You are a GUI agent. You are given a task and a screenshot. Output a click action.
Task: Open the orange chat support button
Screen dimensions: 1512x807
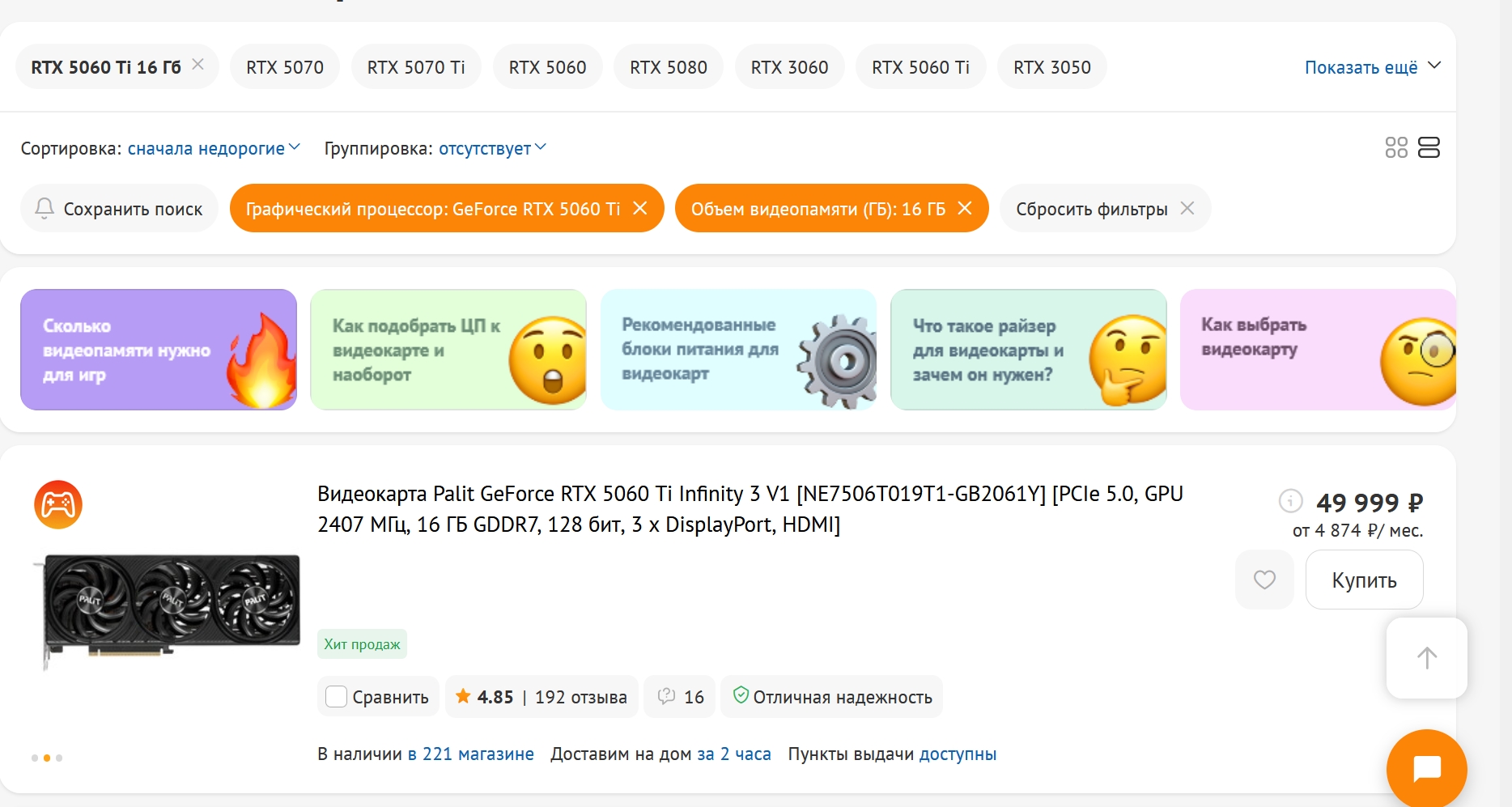pos(1427,769)
